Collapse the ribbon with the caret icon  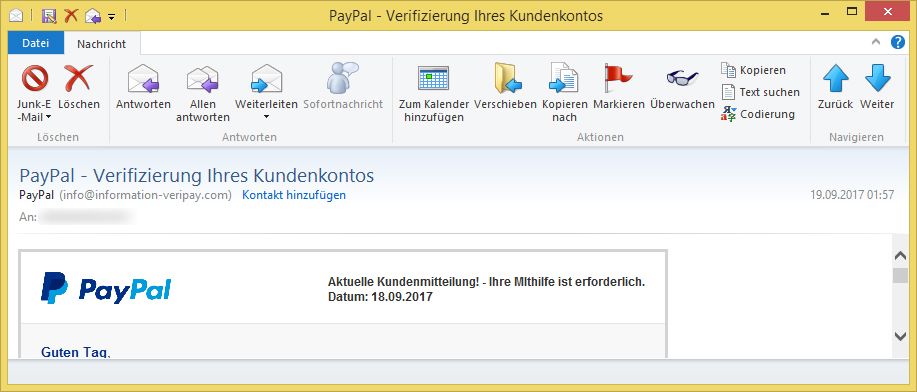pyautogui.click(x=875, y=42)
